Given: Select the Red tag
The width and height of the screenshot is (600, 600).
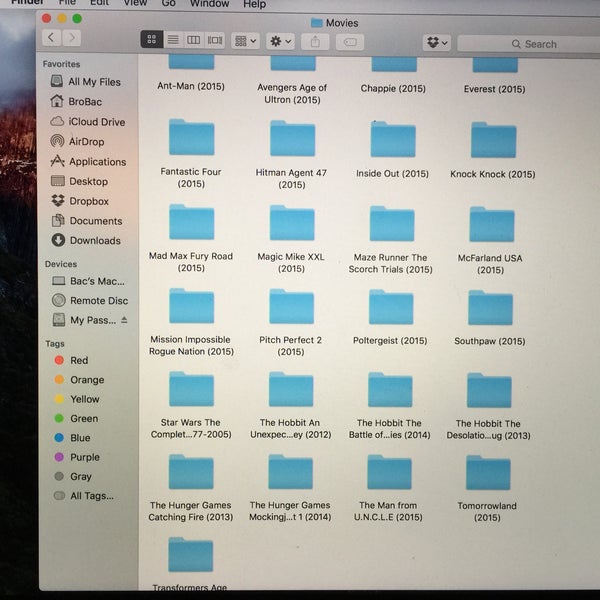Looking at the screenshot, I should [72, 360].
